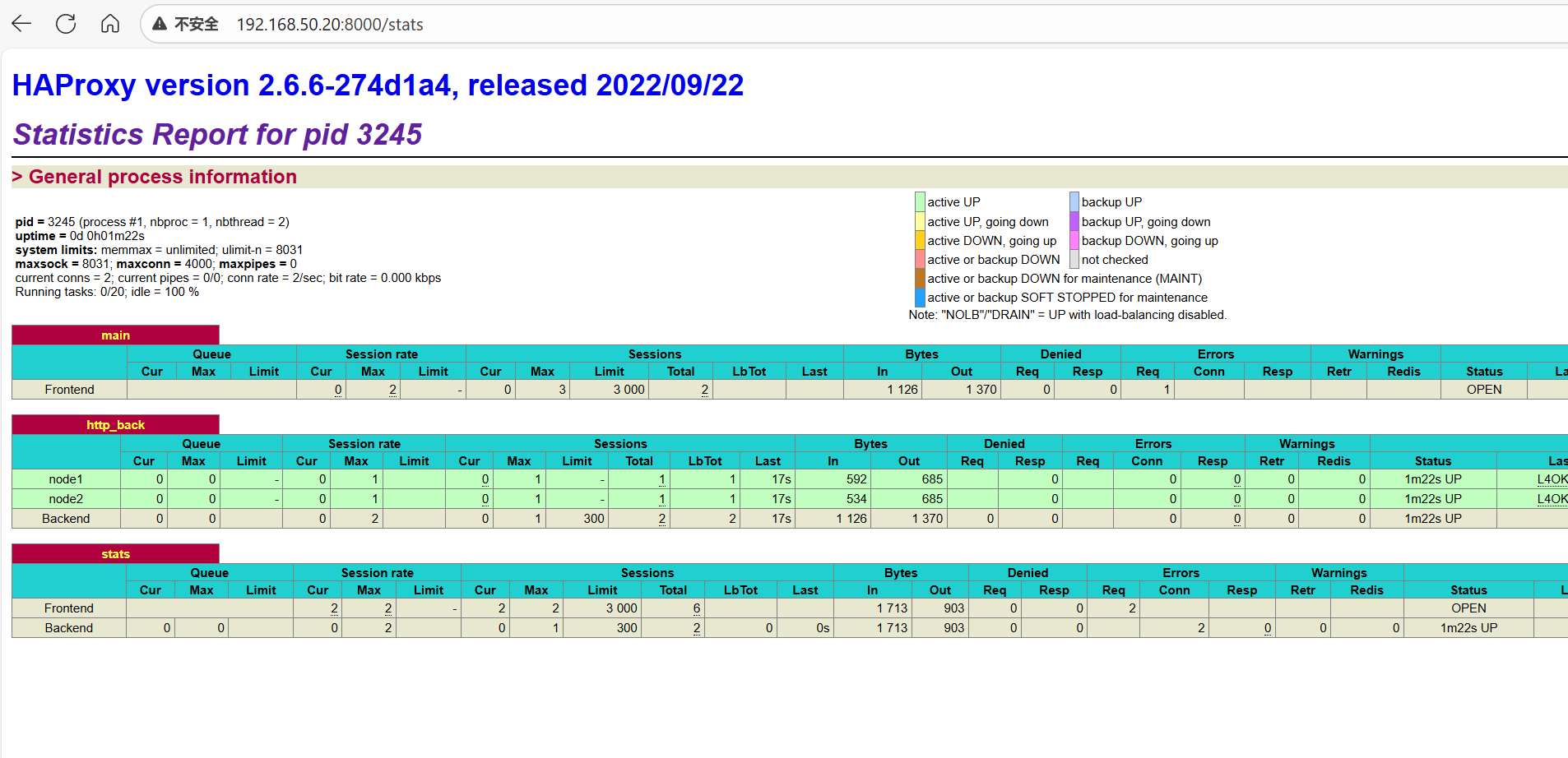Click the 'backup DOWN, going up' pink swatch

click(x=1074, y=240)
